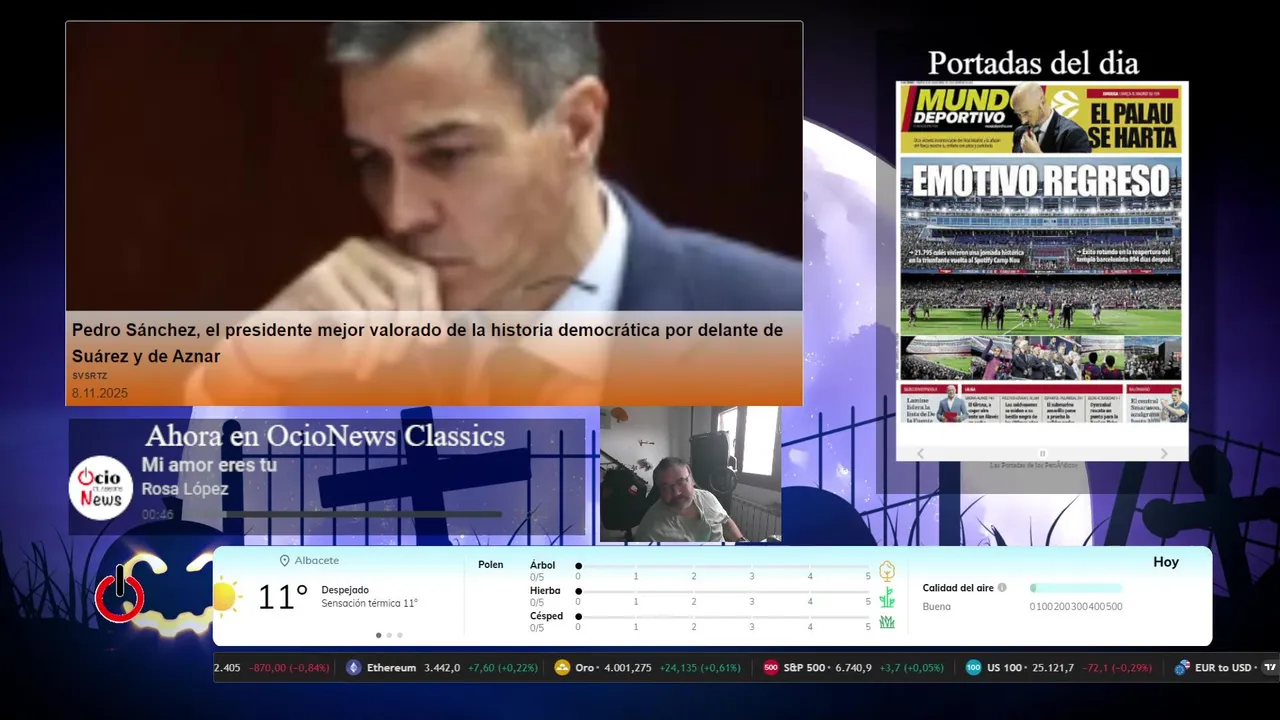Click the elapsed time '00:46'
Screen dimensions: 1280x720
click(x=158, y=514)
